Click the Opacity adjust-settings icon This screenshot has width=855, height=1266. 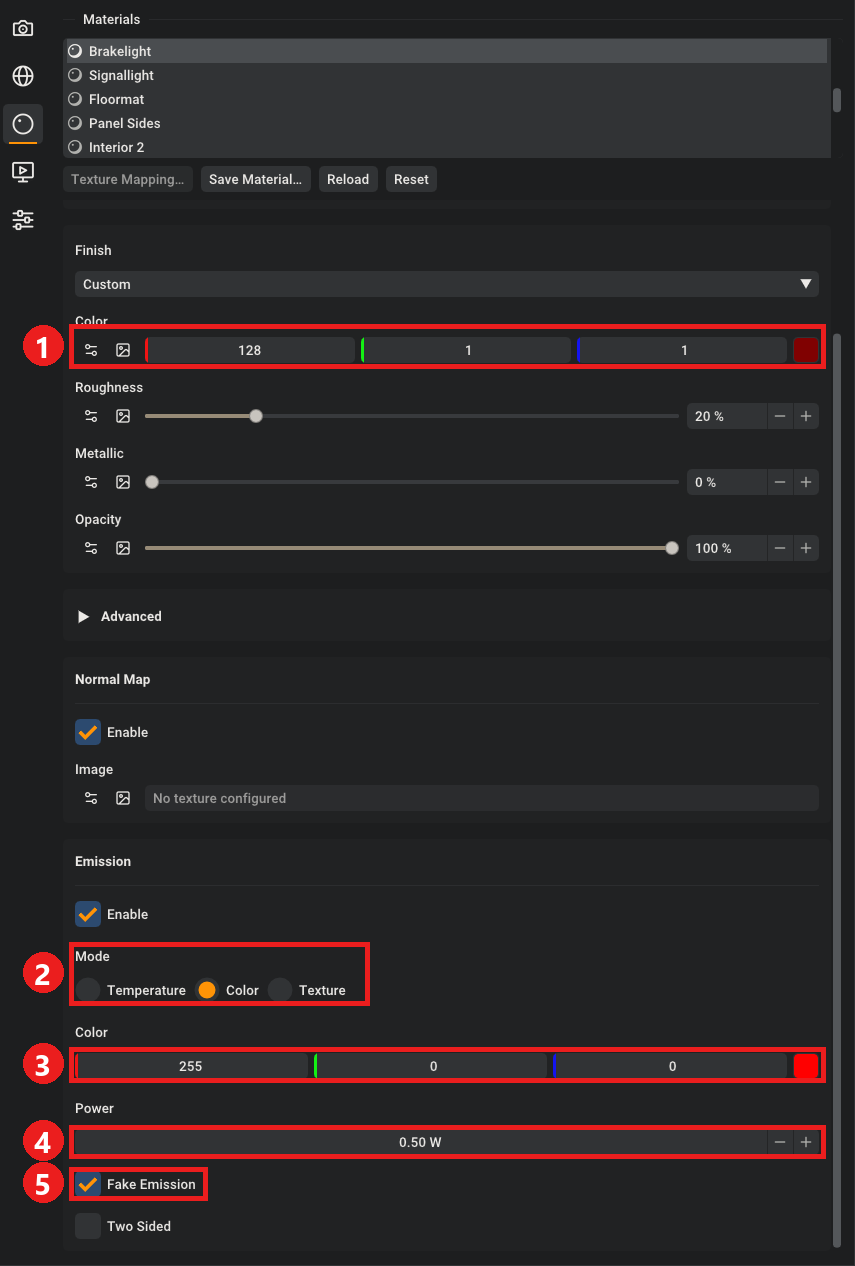point(91,548)
